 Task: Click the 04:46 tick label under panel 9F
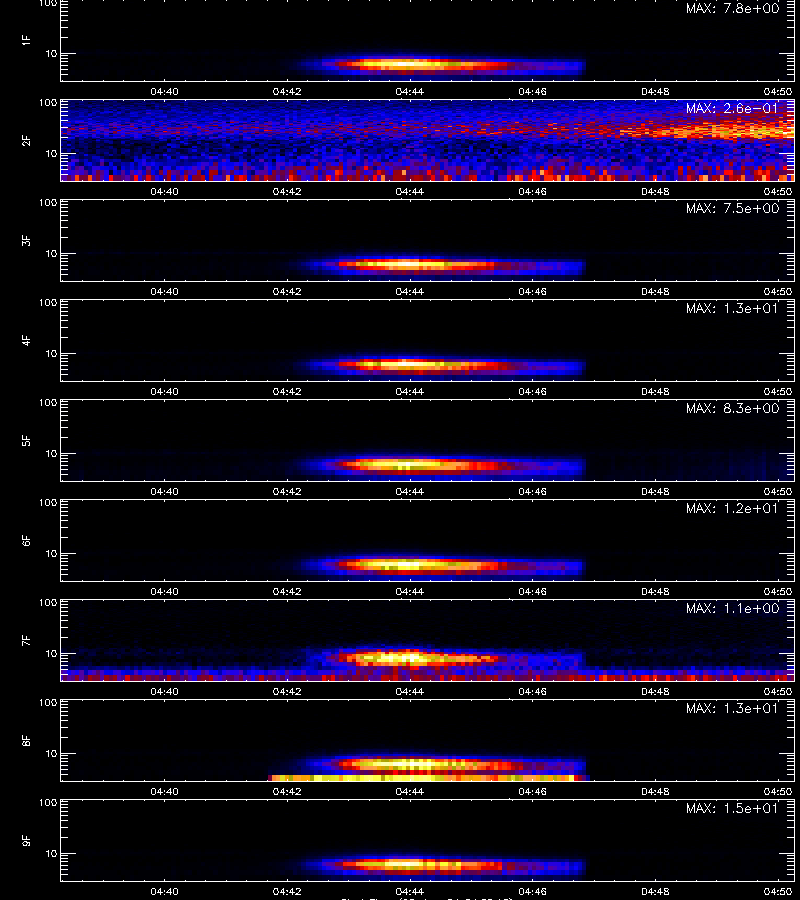(533, 891)
